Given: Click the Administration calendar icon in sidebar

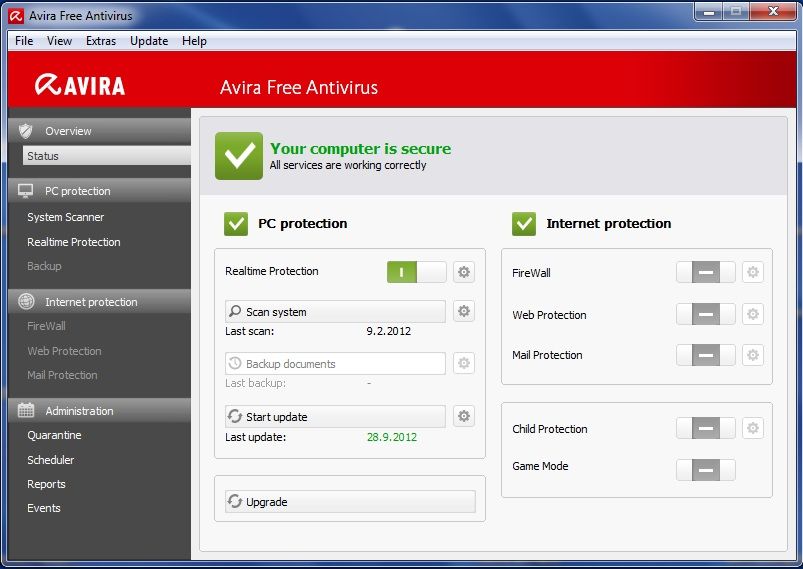Looking at the screenshot, I should 26,411.
